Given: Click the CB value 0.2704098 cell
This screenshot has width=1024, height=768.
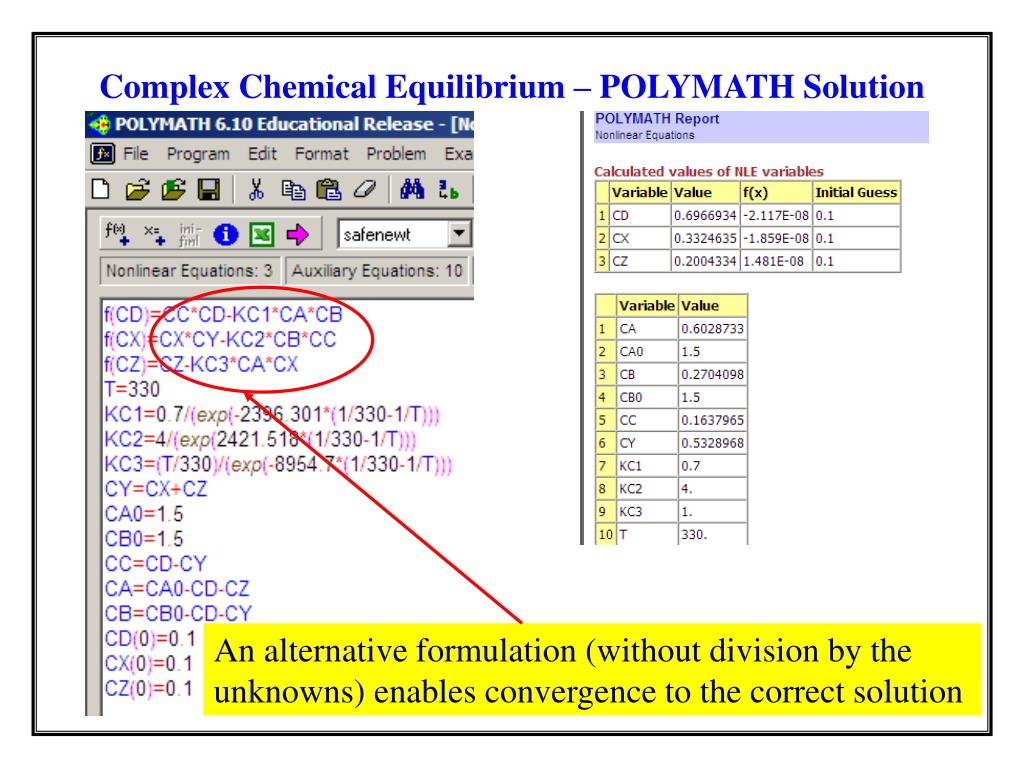Looking at the screenshot, I should pos(712,374).
